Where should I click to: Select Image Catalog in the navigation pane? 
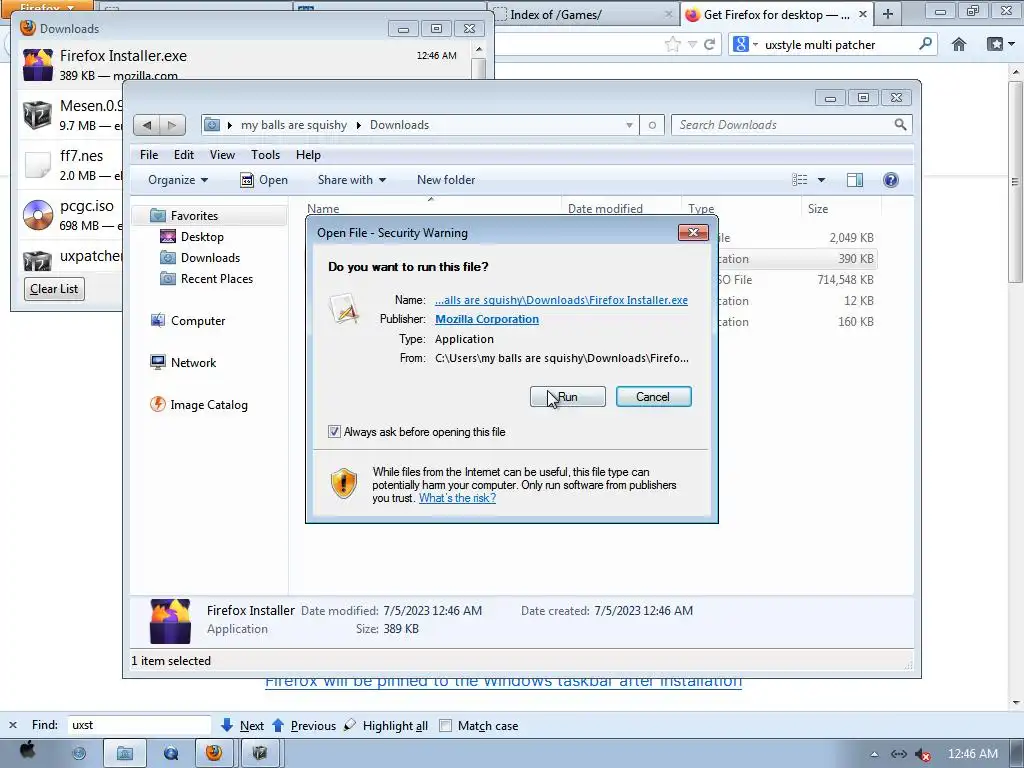click(209, 405)
